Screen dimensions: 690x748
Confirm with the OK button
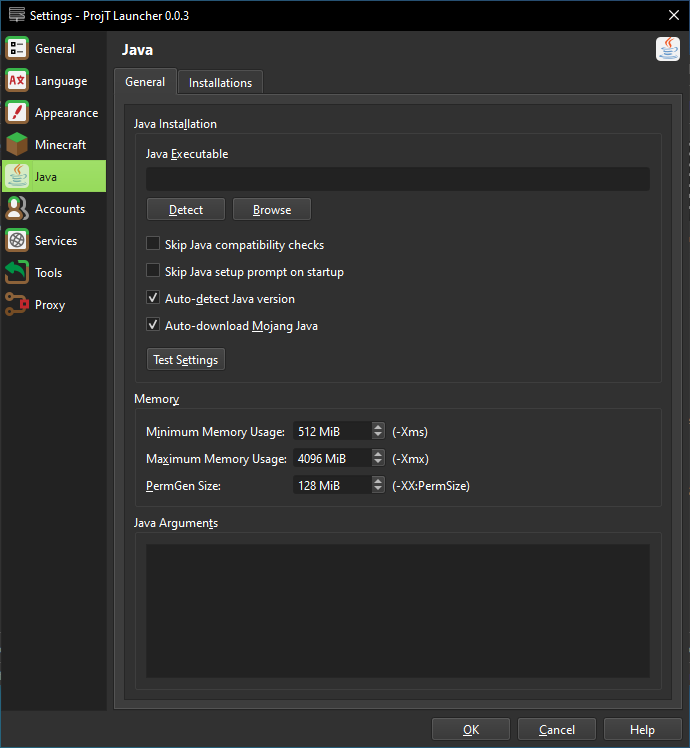click(470, 729)
